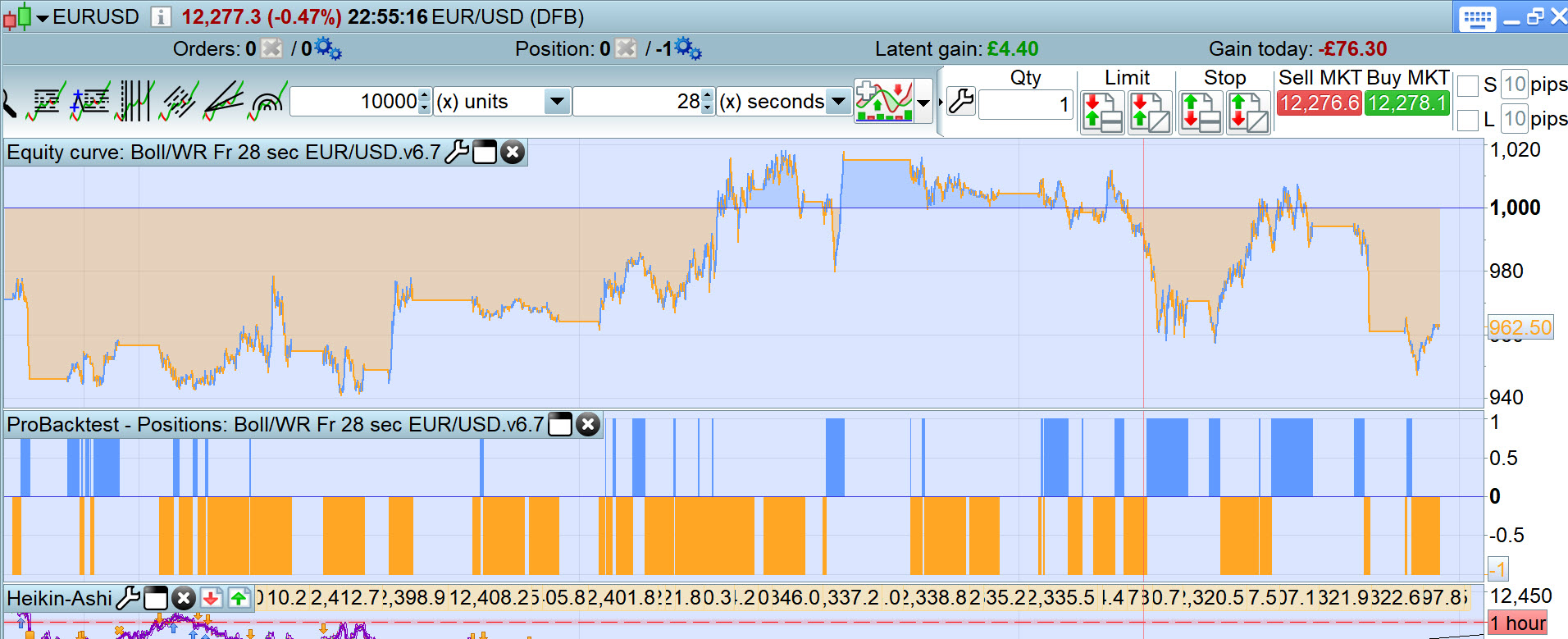
Task: Expand the (x) units dropdown
Action: tap(557, 102)
